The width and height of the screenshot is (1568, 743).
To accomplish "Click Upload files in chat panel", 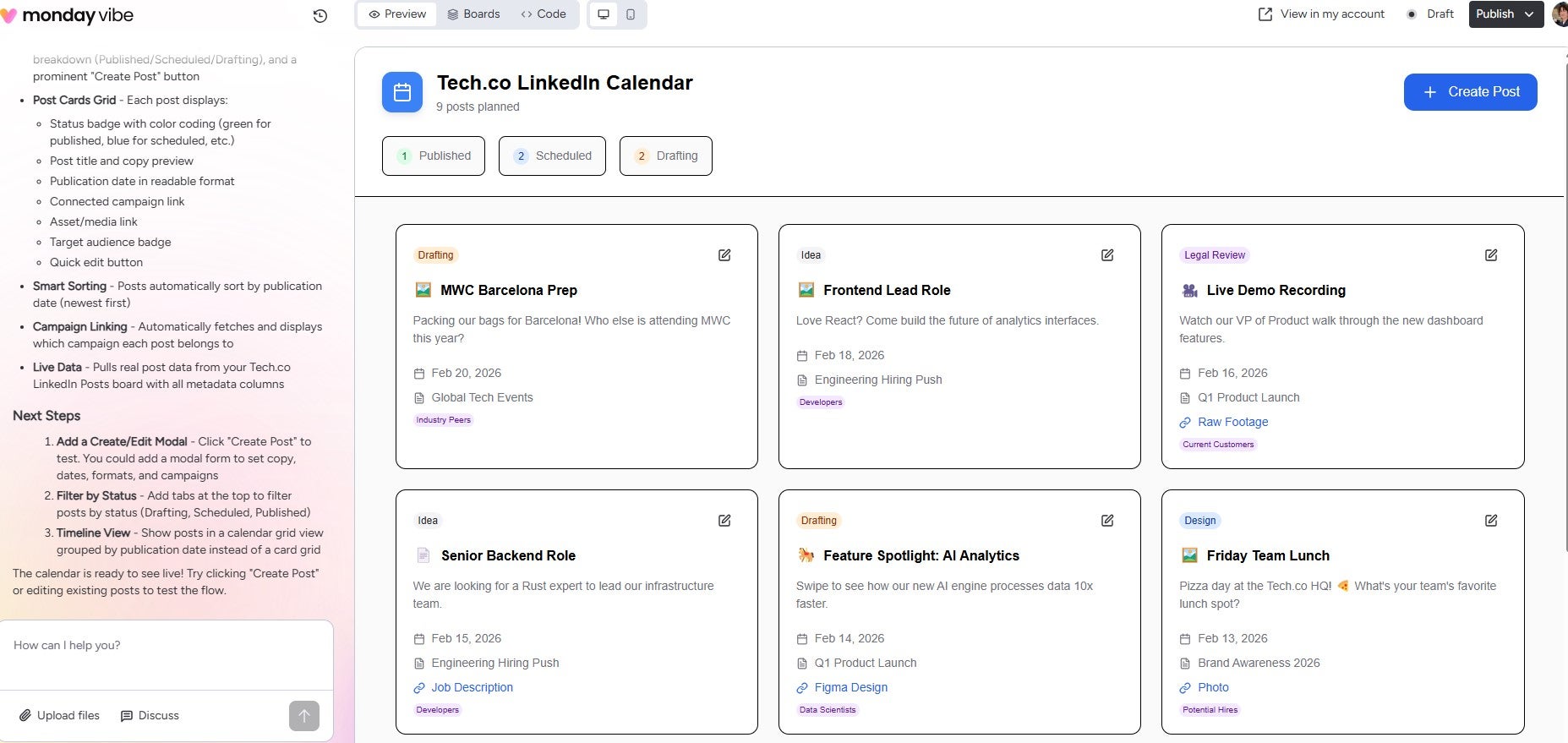I will point(60,716).
